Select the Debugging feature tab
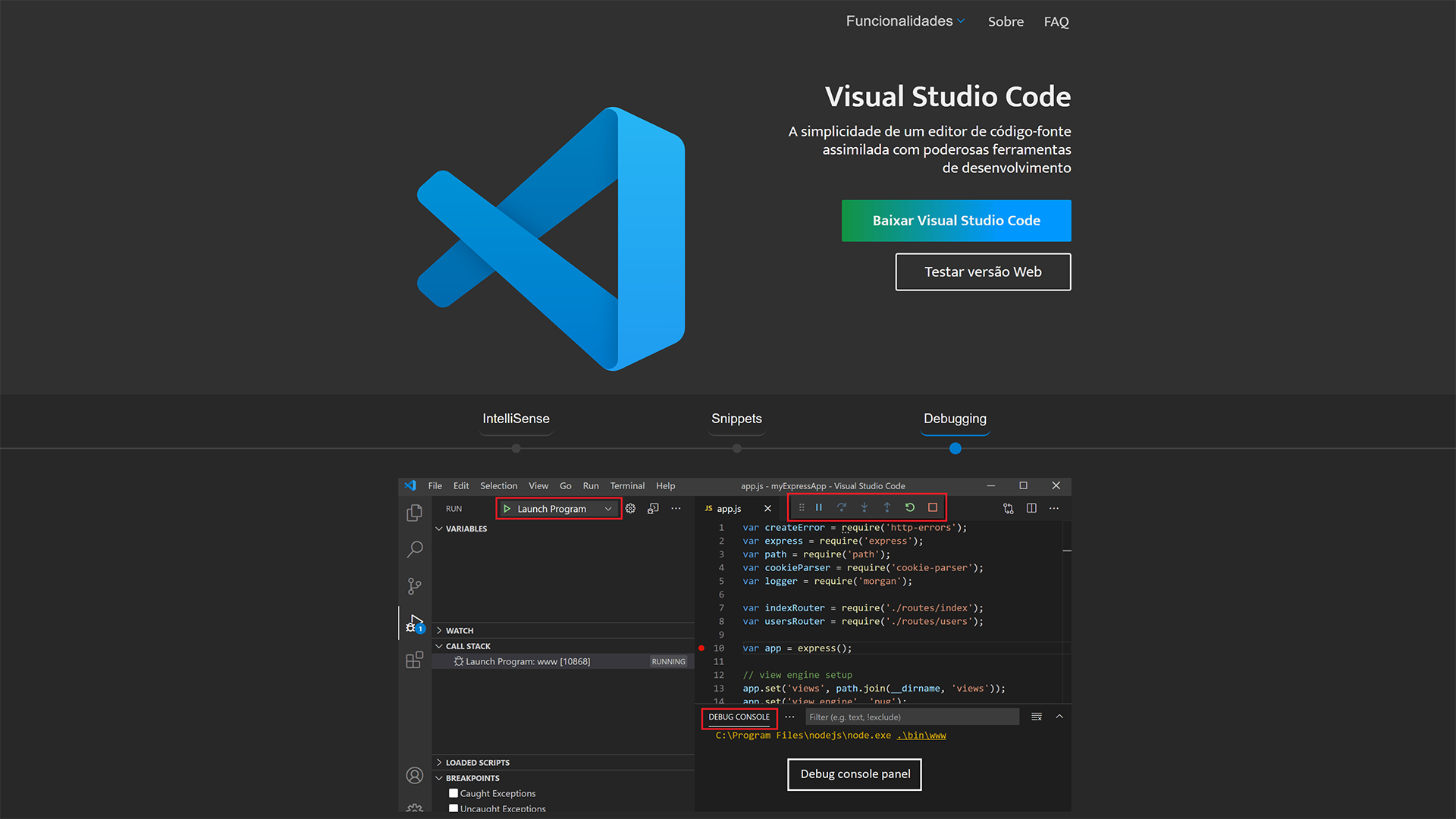 pos(955,419)
